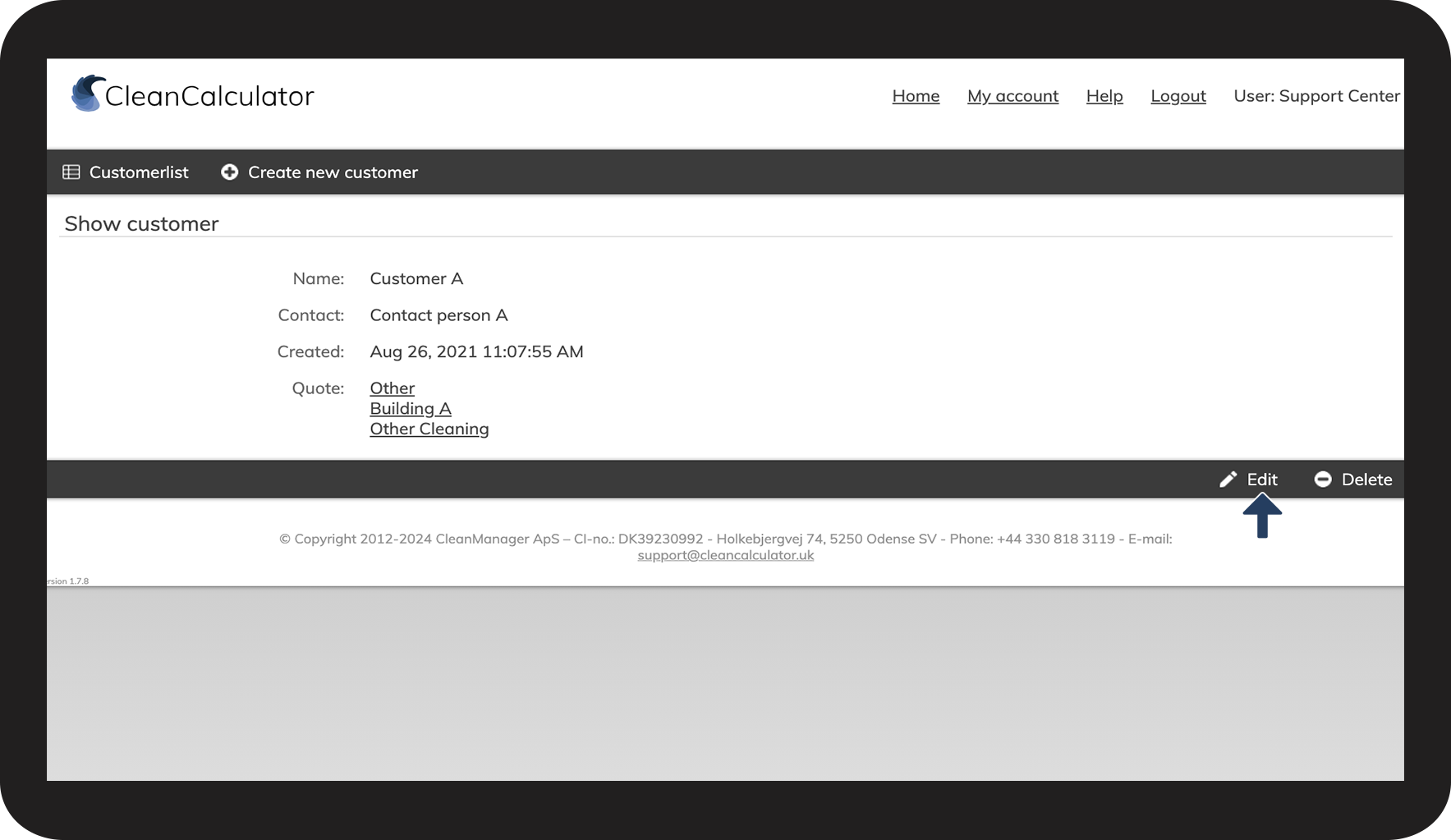Click the Show customer heading
The width and height of the screenshot is (1451, 840).
click(x=141, y=224)
